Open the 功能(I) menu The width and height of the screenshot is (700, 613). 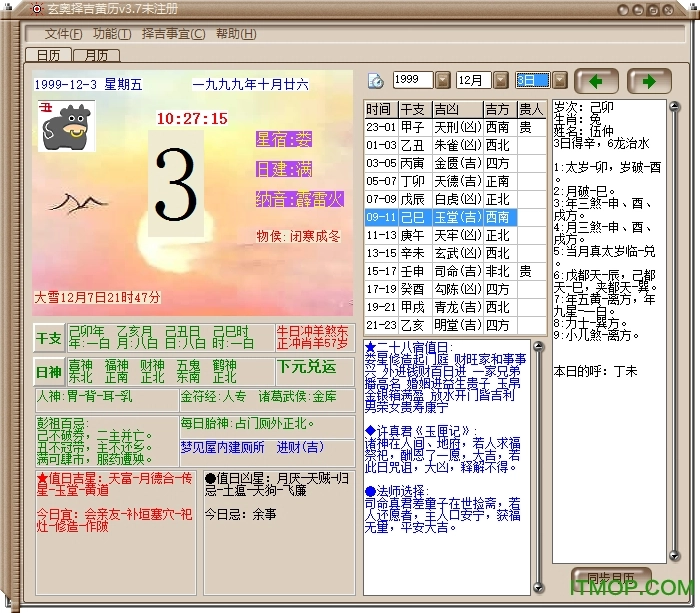pos(112,33)
